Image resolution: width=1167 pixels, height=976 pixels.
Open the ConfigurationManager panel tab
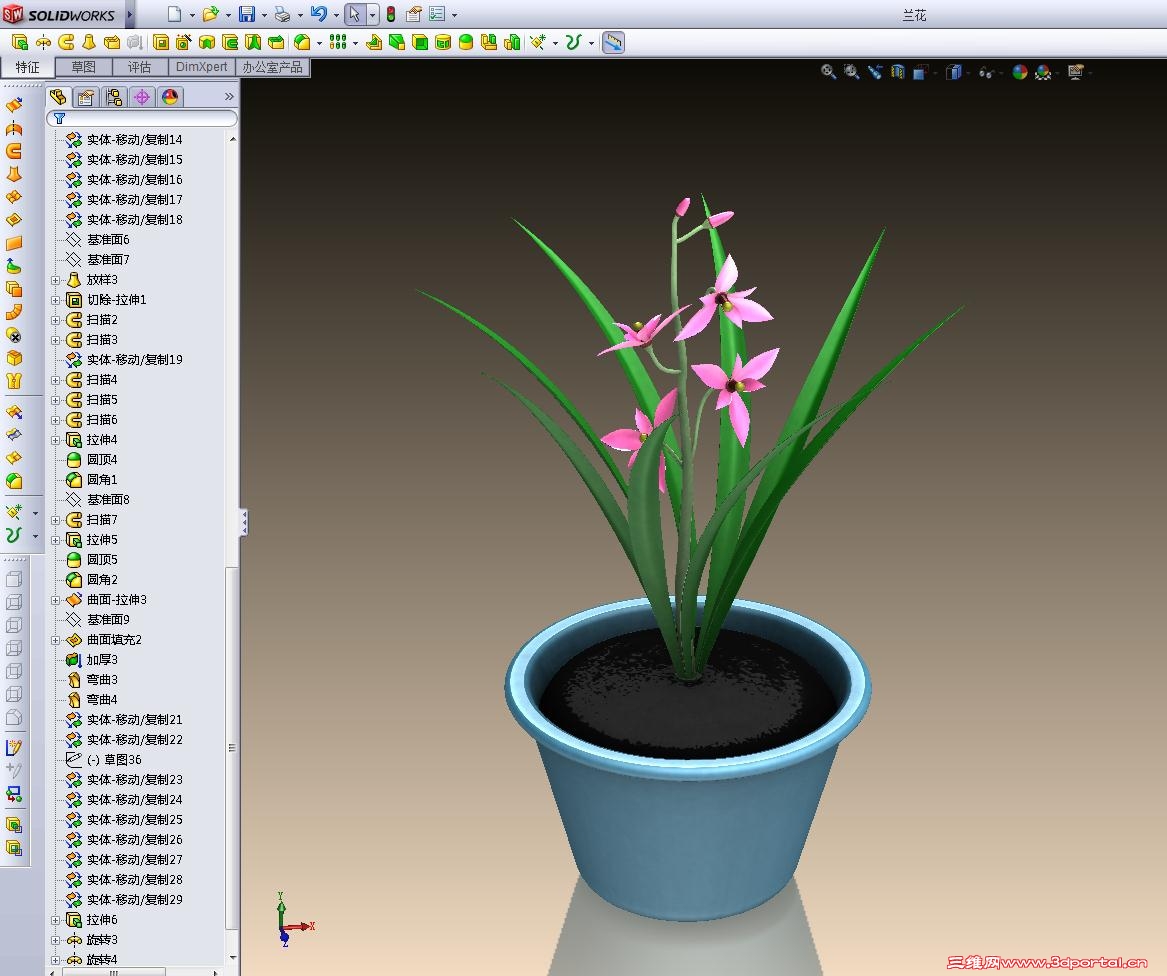click(114, 97)
